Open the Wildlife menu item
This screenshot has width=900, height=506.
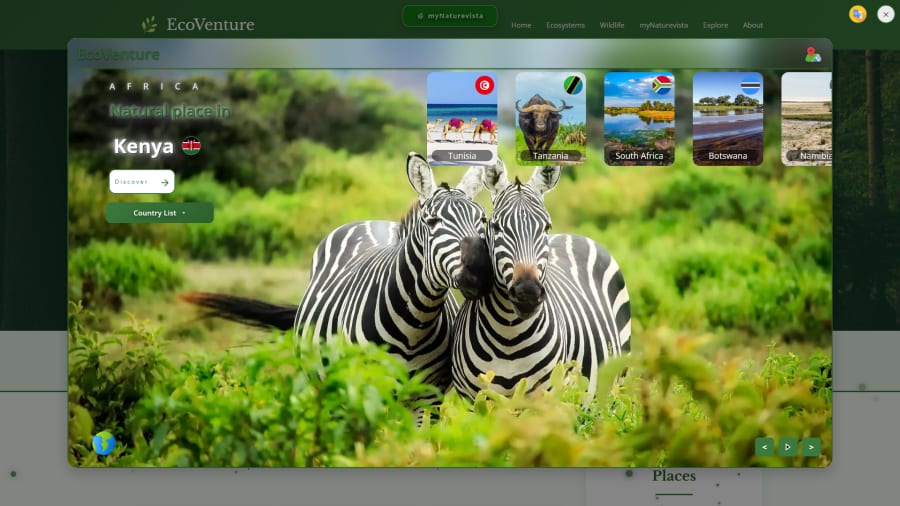pyautogui.click(x=612, y=25)
